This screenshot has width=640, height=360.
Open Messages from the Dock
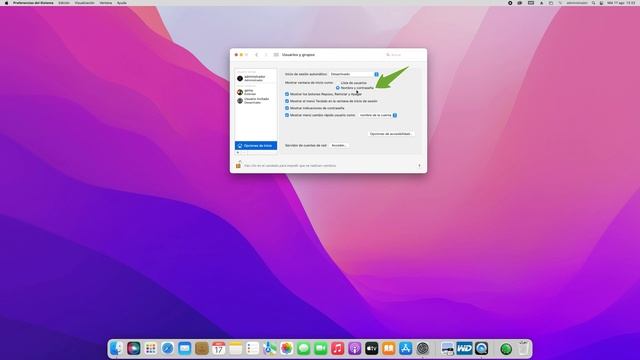click(x=304, y=349)
